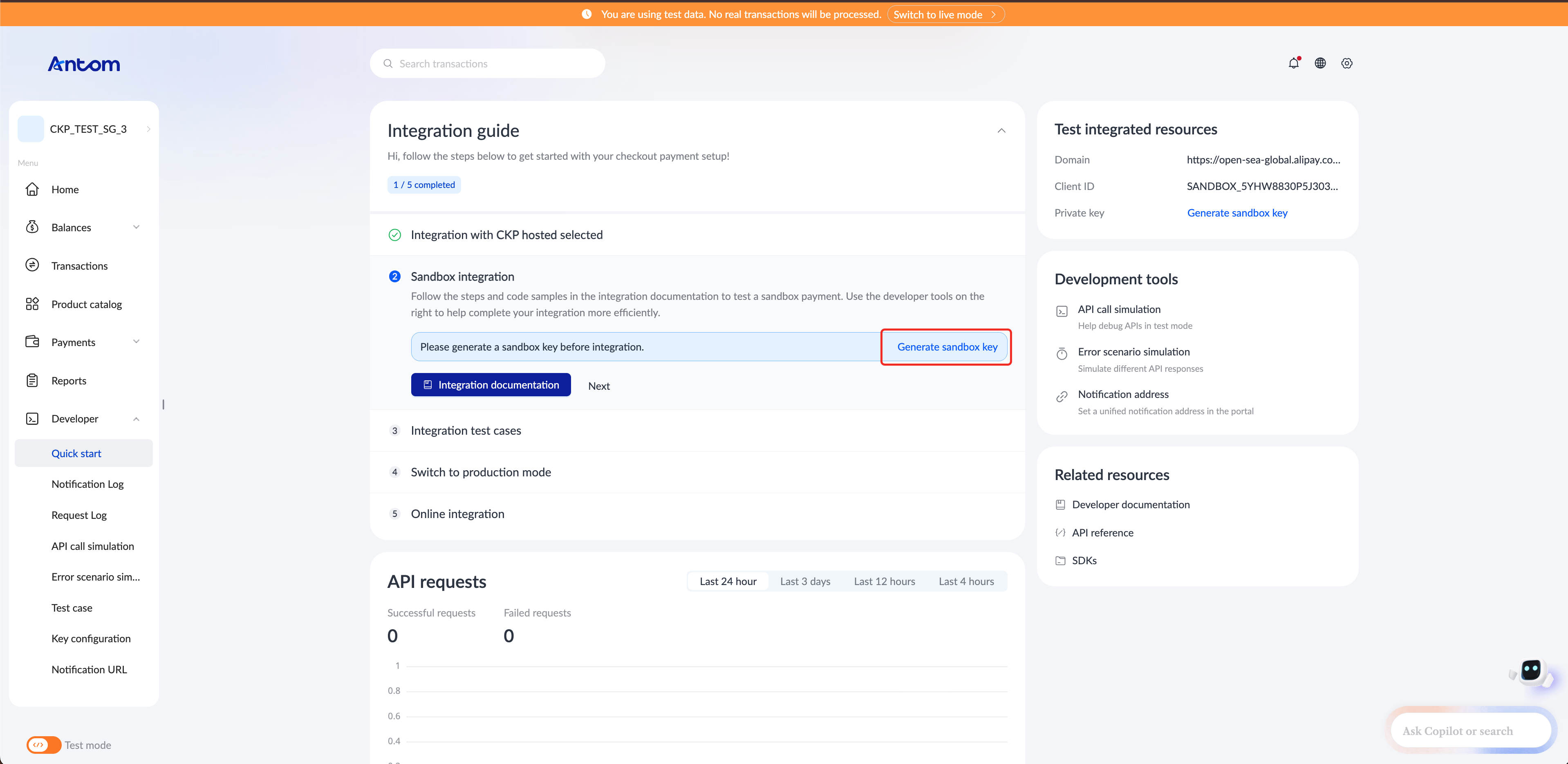
Task: Click Generate sandbox key in Sandbox integration
Action: tap(947, 347)
